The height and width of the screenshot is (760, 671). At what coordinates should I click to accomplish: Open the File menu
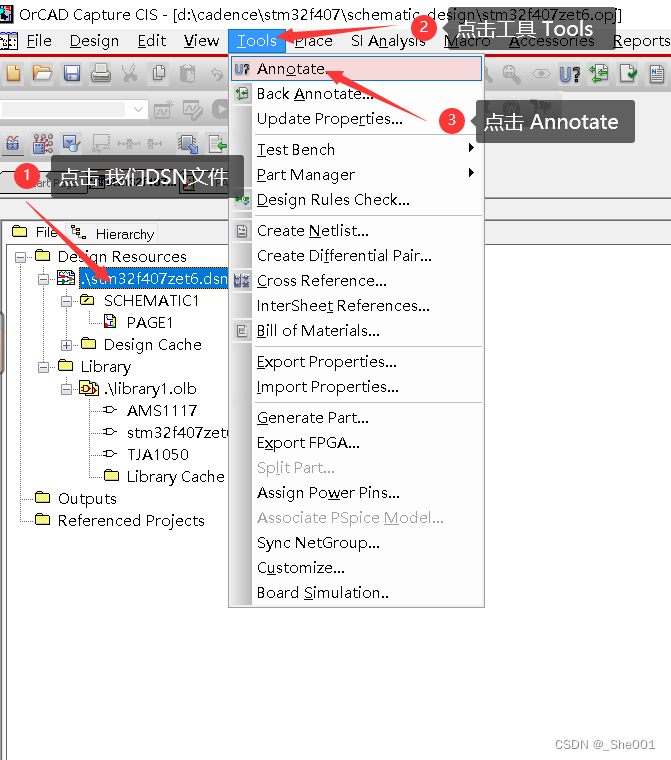[39, 41]
